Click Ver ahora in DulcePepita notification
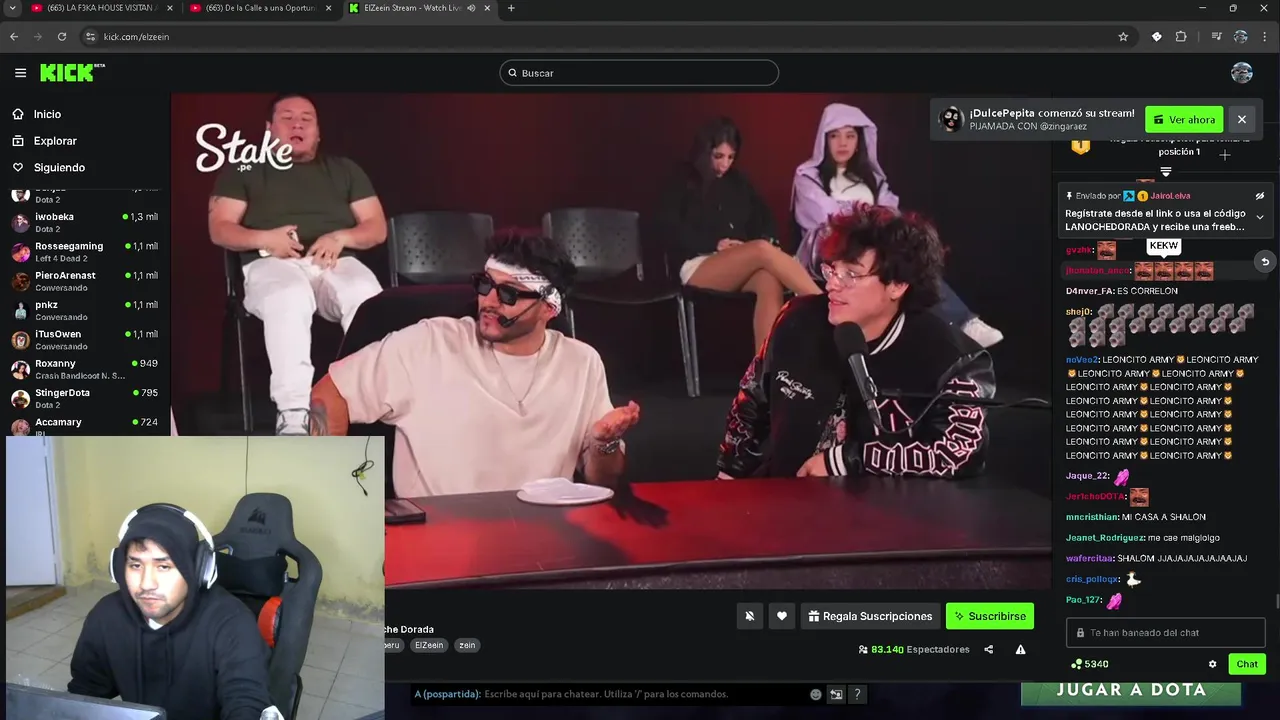 (x=1184, y=120)
